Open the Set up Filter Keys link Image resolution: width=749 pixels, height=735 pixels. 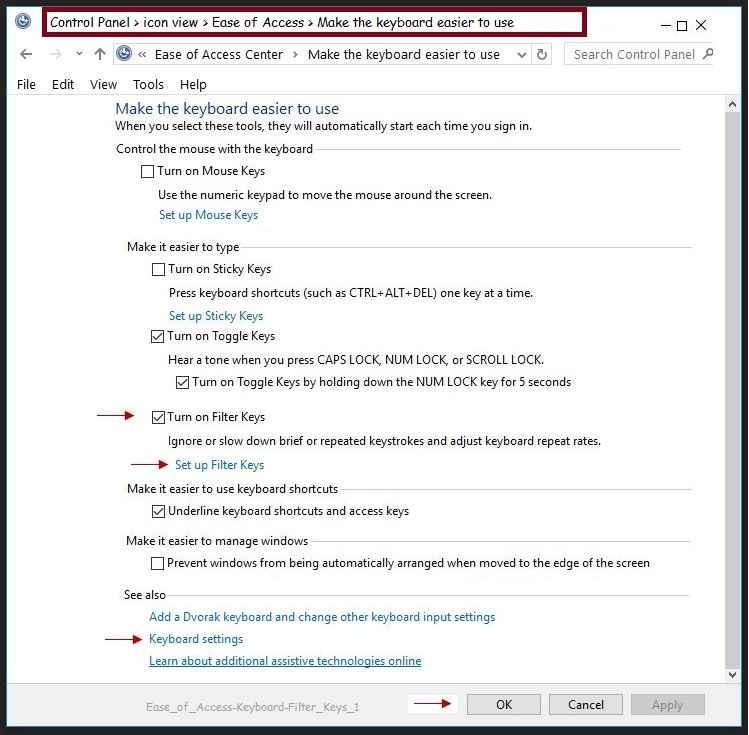219,465
